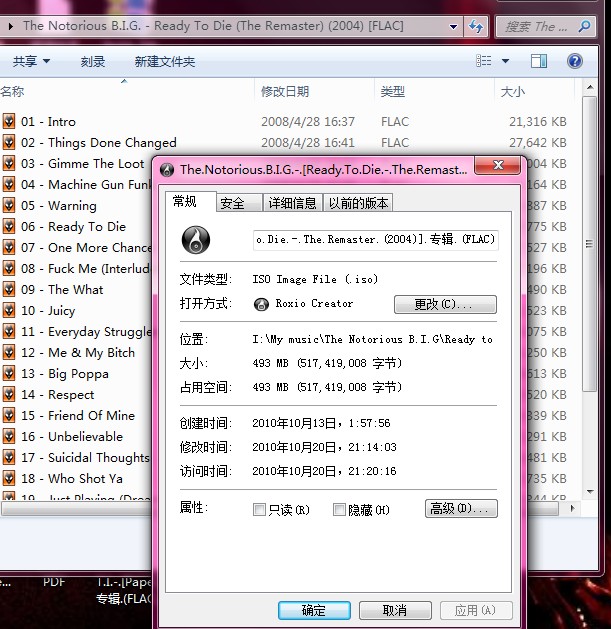The width and height of the screenshot is (611, 629).
Task: Click size value 27,642 KB
Action: 538,142
